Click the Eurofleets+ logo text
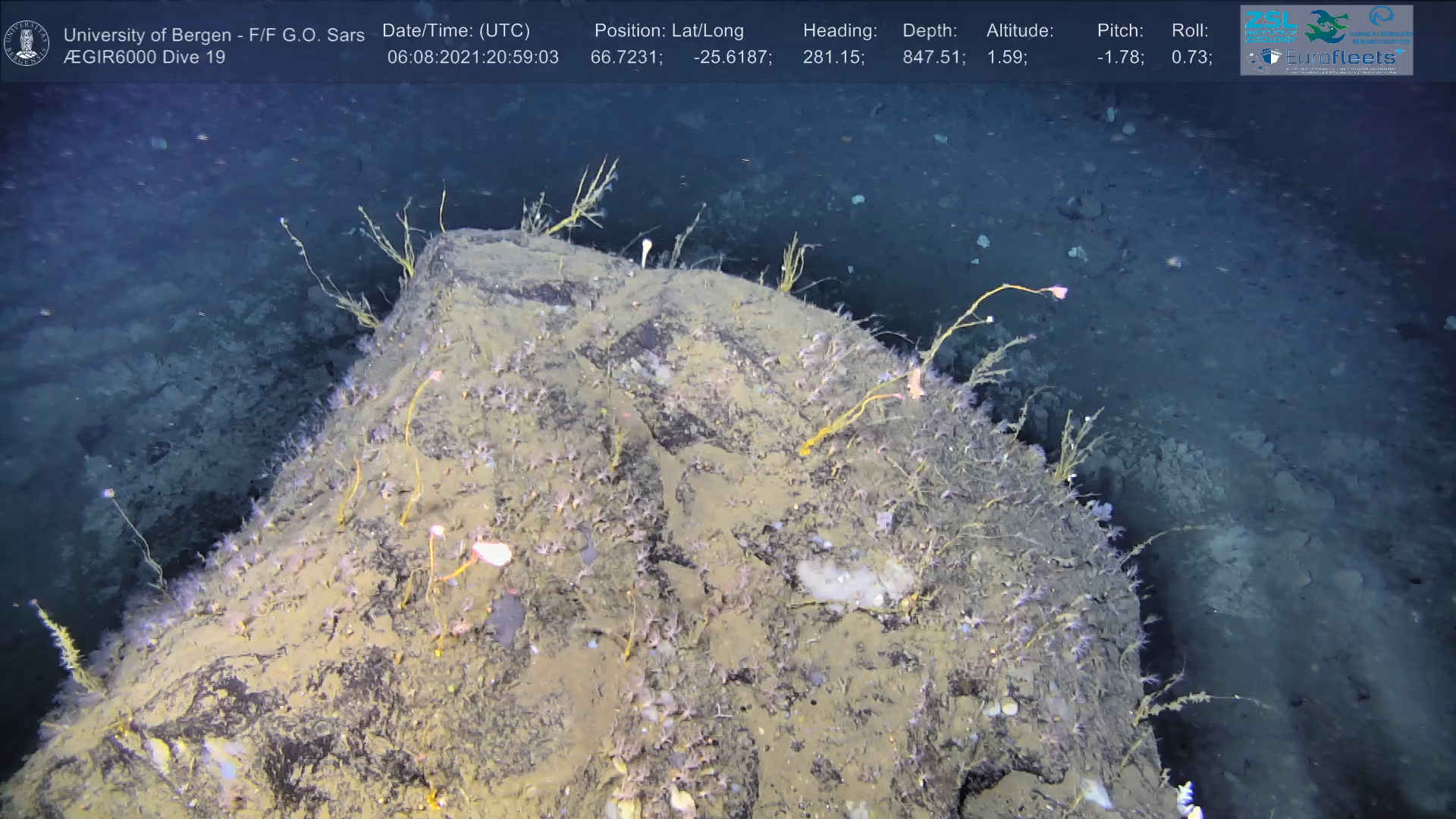 tap(1339, 58)
